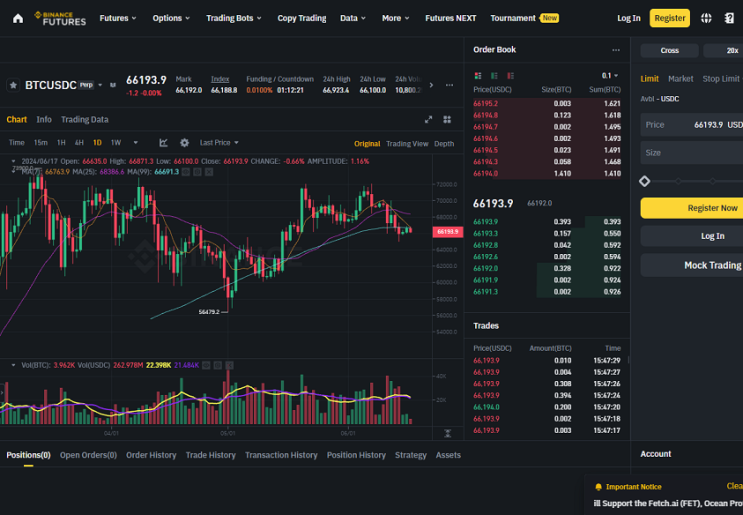Open the Trading Data tab

[85, 119]
